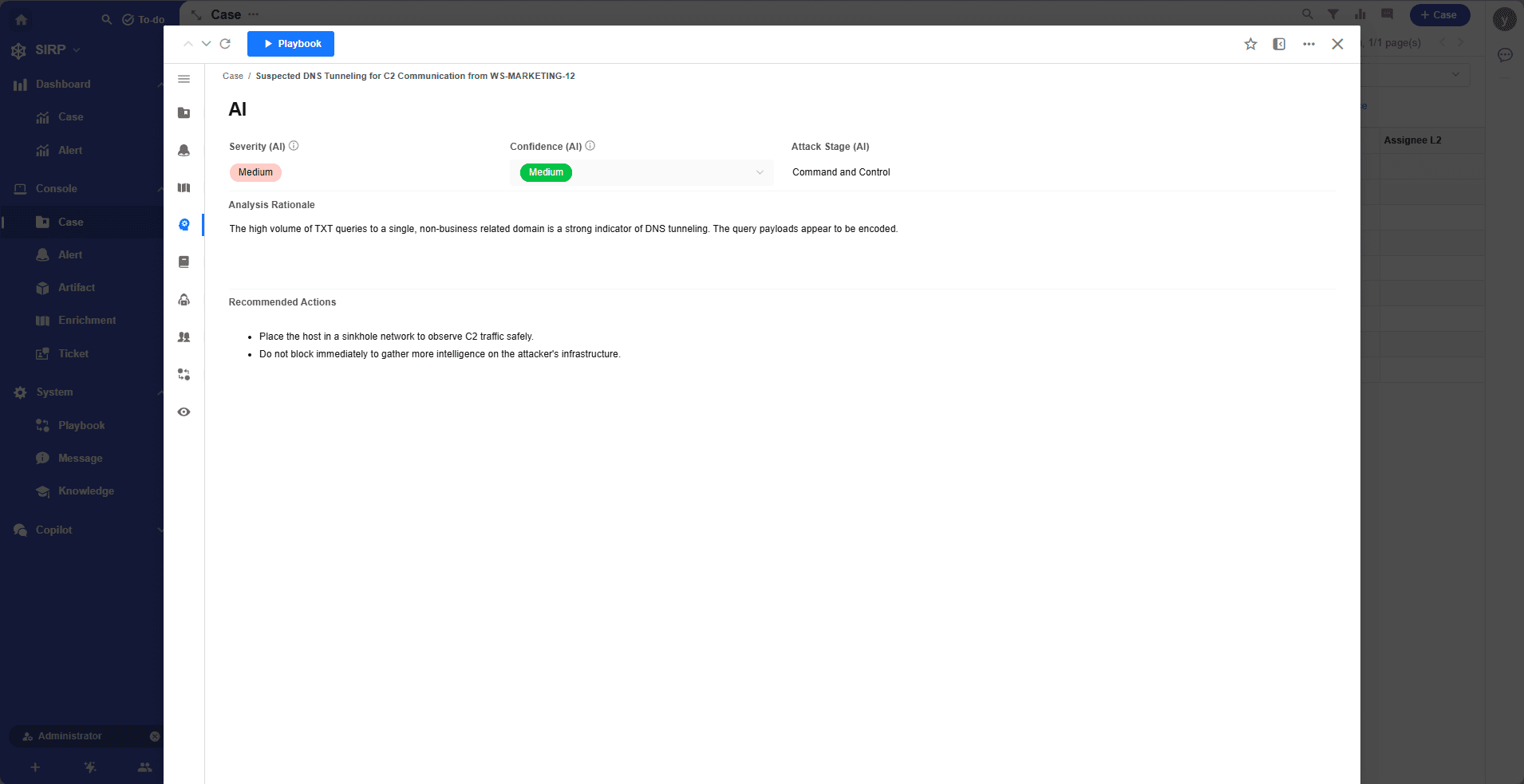Screen dimensions: 1524x784
Task: Open the Artifact menu item
Action: [x=76, y=288]
